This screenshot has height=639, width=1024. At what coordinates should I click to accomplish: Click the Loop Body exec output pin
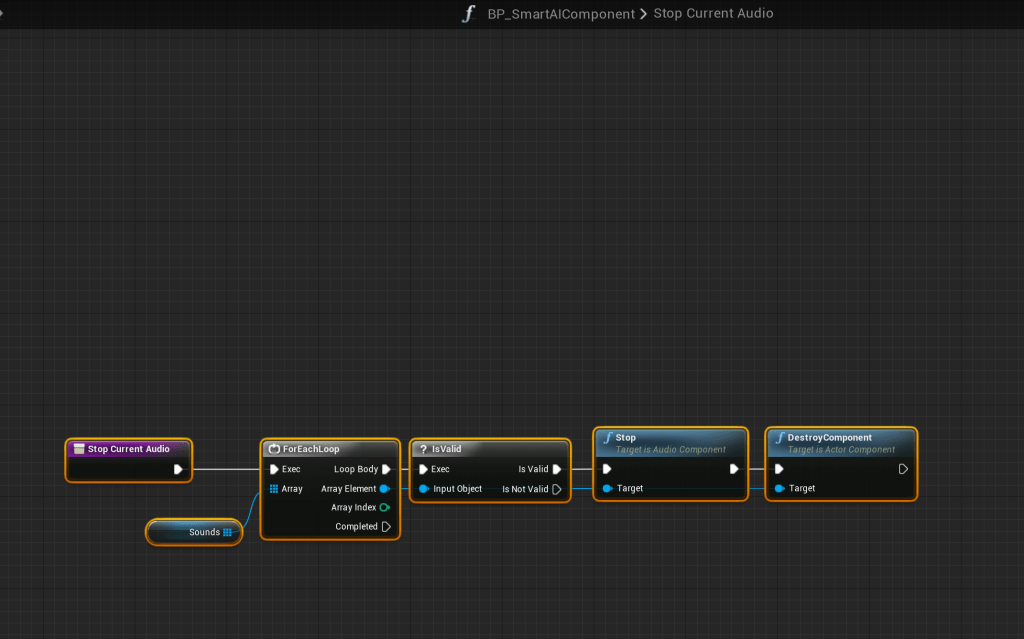click(386, 469)
